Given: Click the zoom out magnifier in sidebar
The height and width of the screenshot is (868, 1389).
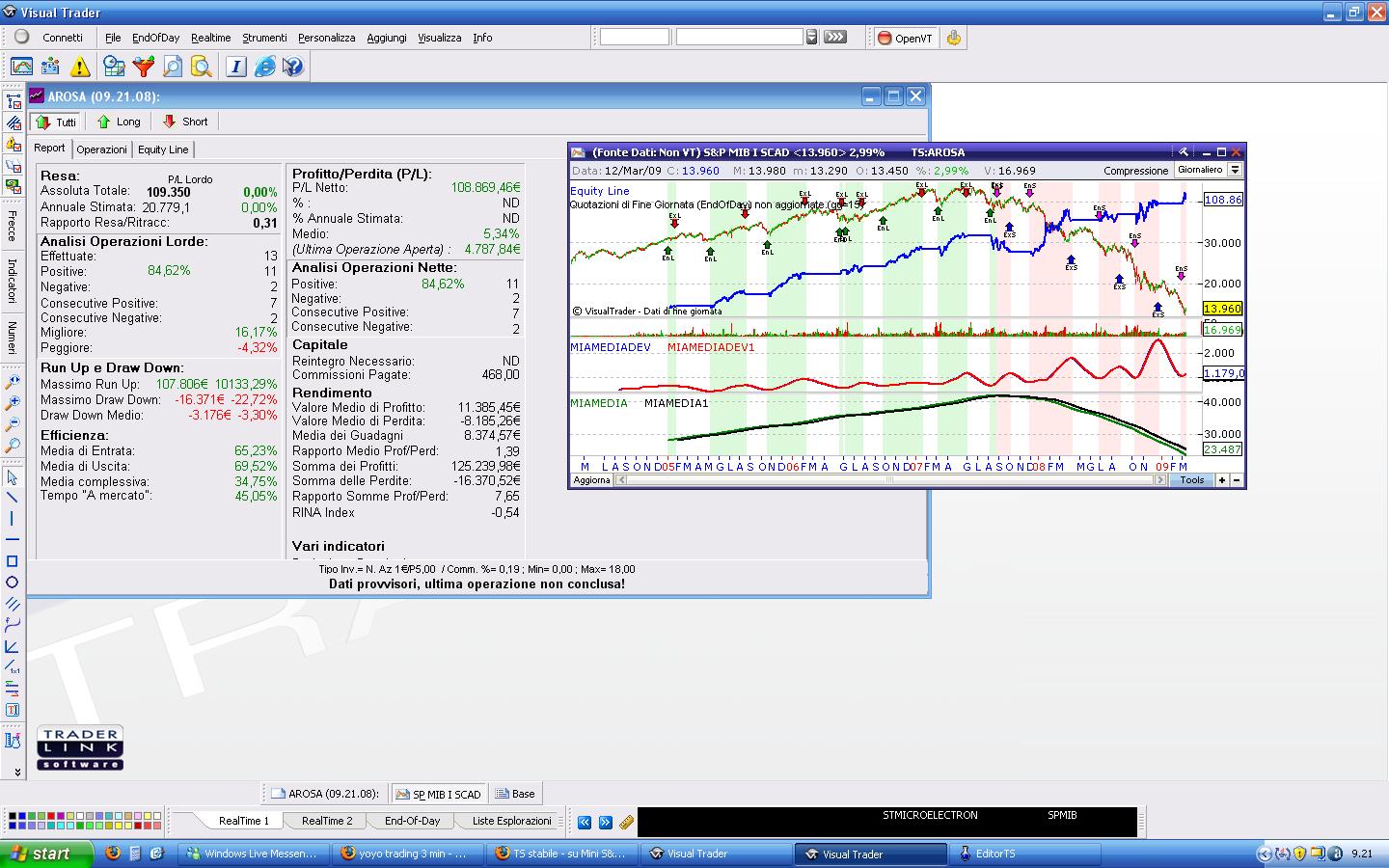Looking at the screenshot, I should coord(13,424).
